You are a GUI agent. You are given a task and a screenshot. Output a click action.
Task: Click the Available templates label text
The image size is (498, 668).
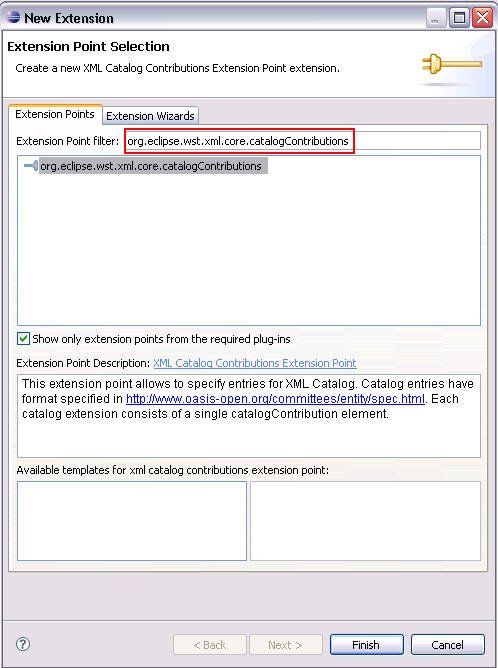173,470
